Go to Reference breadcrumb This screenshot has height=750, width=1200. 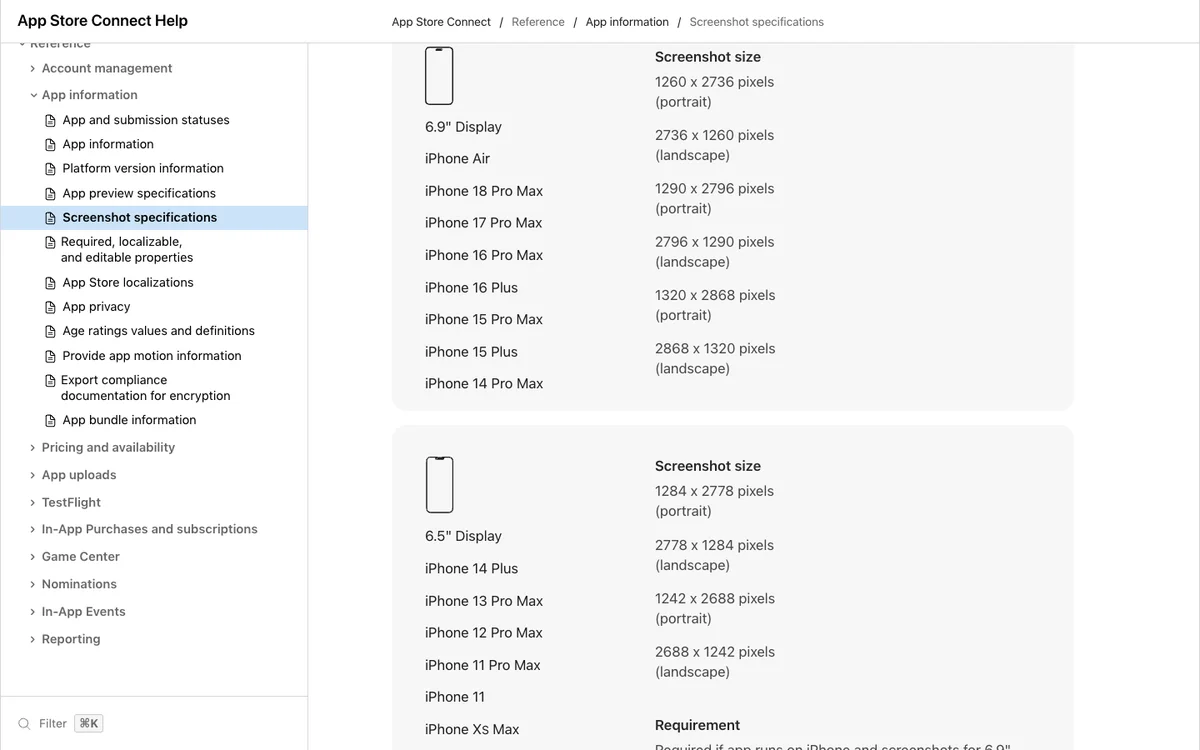tap(538, 22)
